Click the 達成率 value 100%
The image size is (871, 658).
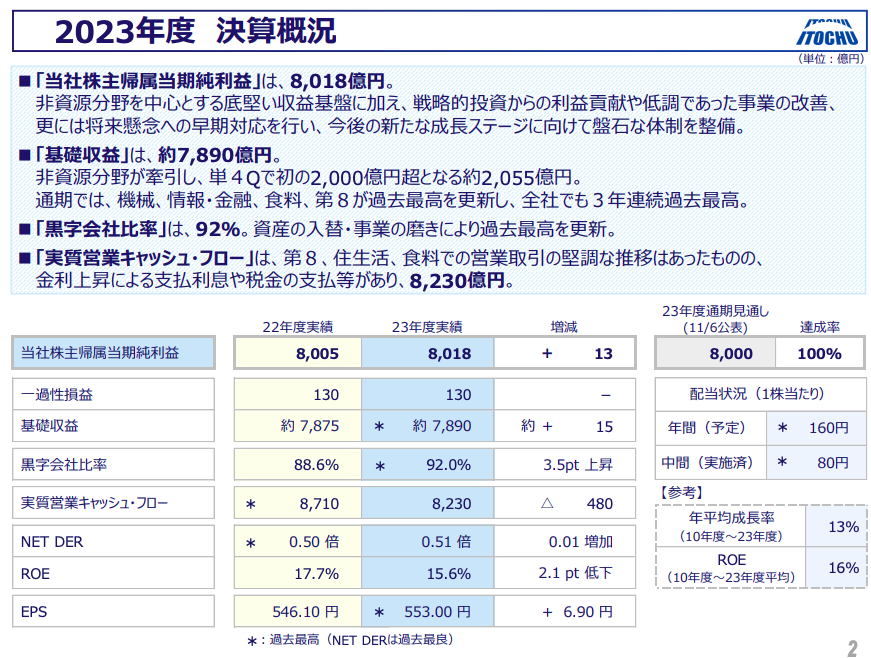click(x=819, y=353)
